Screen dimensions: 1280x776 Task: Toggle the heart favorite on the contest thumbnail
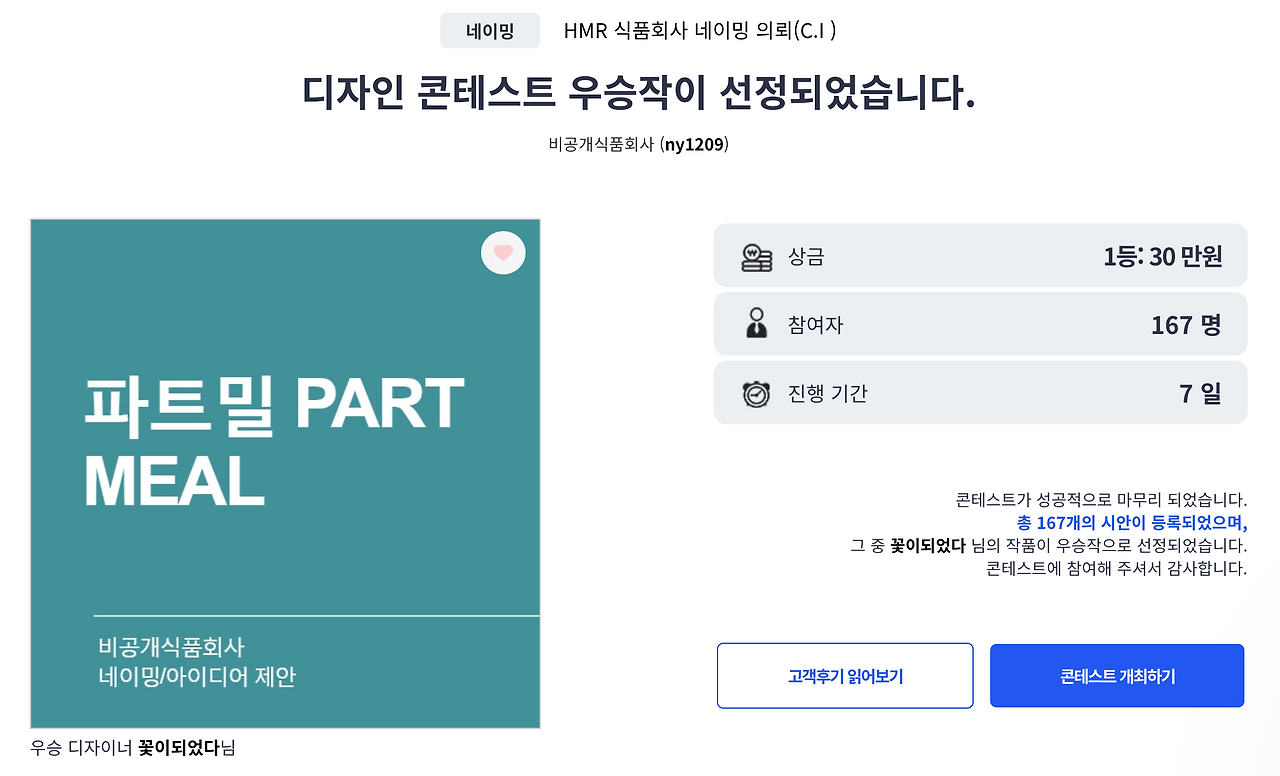click(503, 253)
